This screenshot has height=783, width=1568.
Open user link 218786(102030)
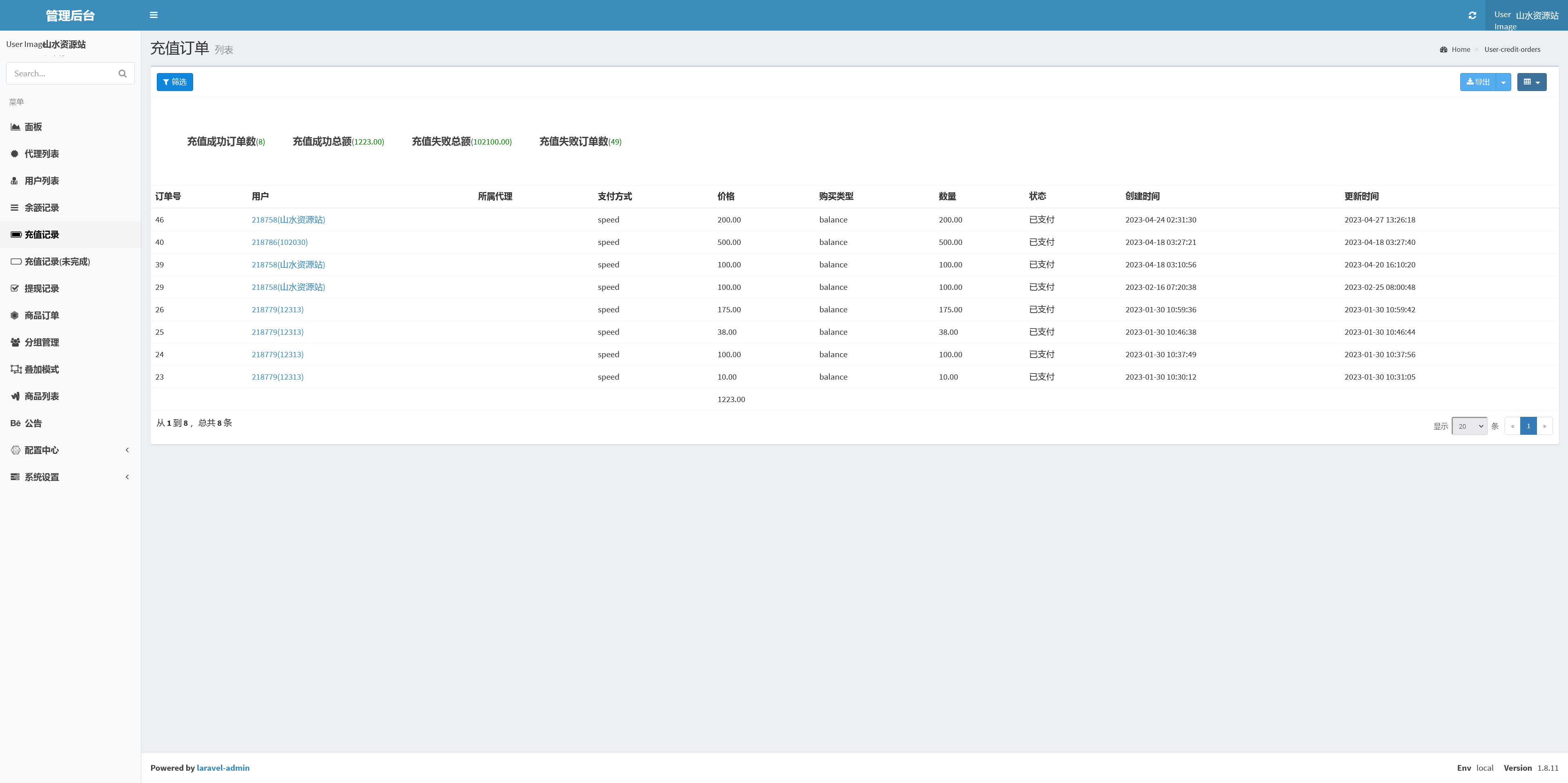pos(279,242)
